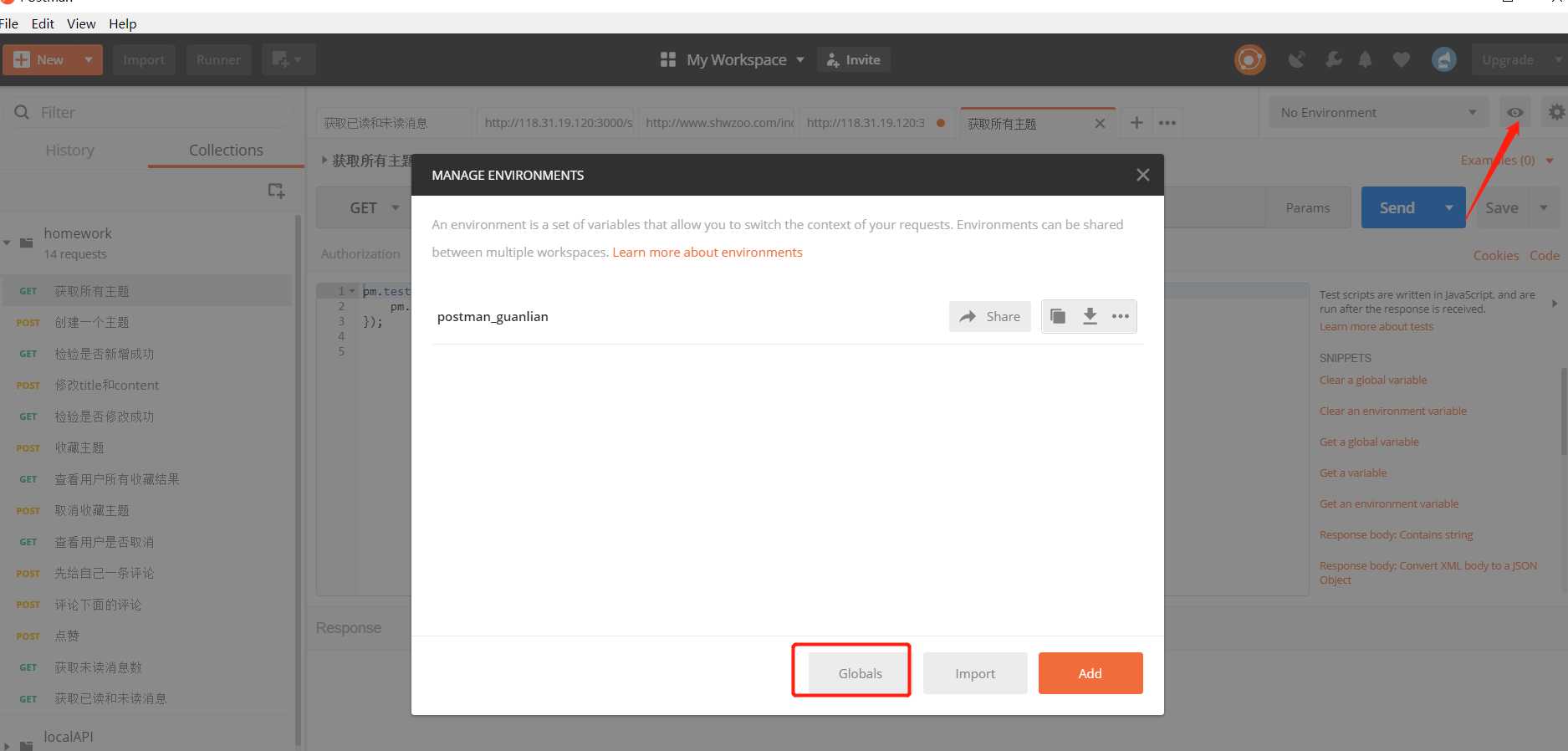This screenshot has width=1568, height=751.
Task: Open the File menu
Action: [x=9, y=23]
